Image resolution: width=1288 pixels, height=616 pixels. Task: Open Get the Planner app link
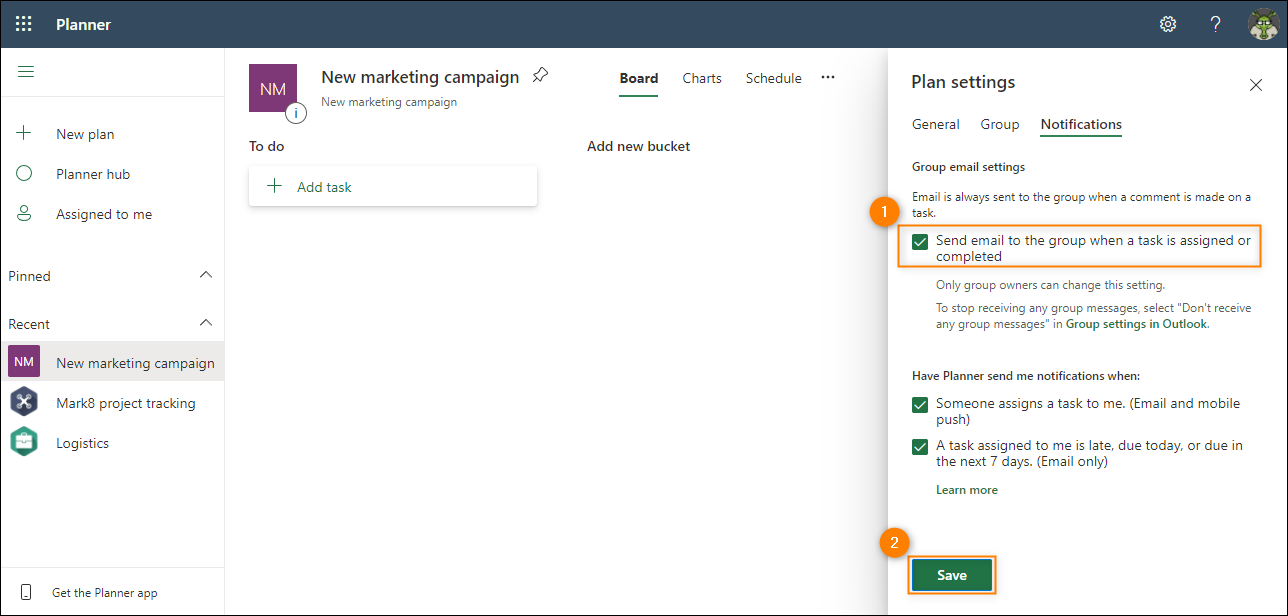(x=105, y=593)
